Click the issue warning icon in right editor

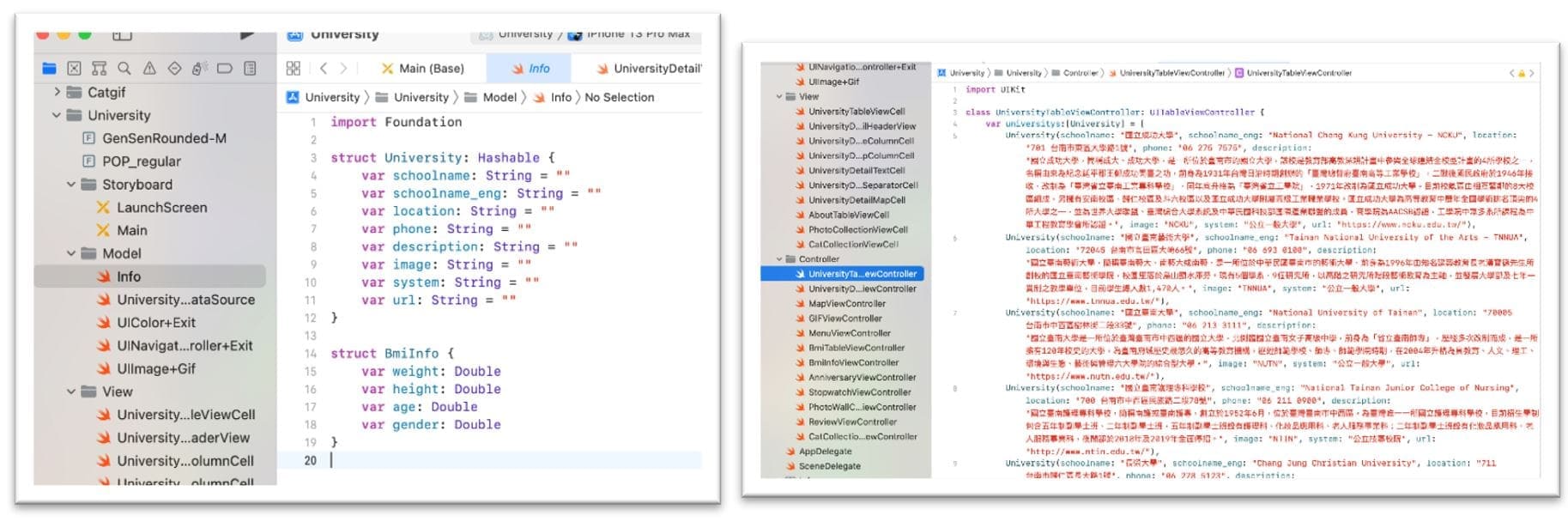coord(1522,73)
